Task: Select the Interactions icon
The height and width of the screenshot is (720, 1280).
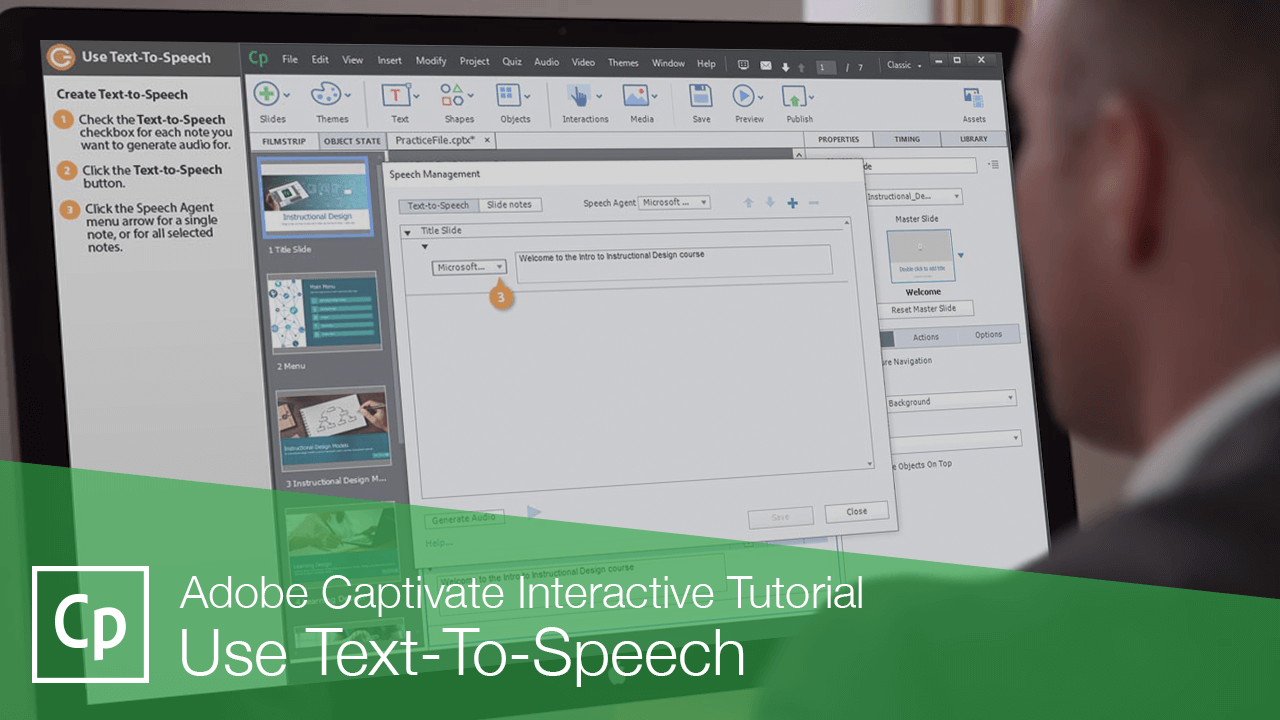Action: click(582, 95)
